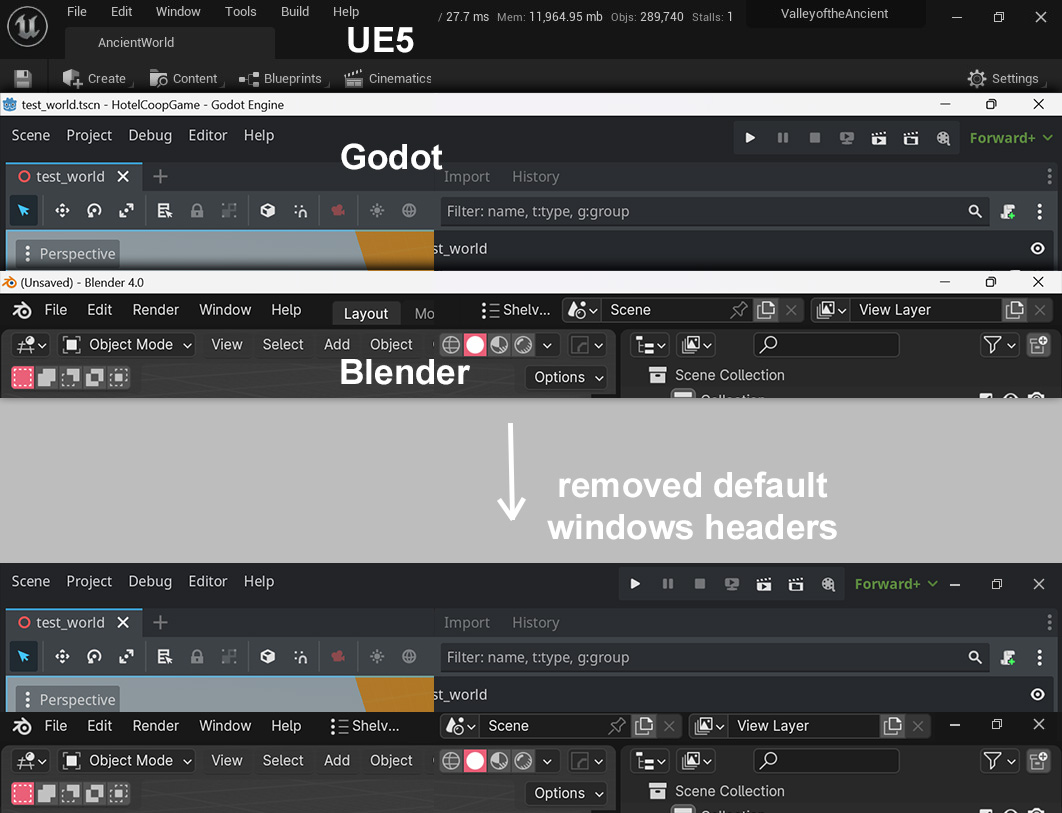Click New View Layer icon in the titled Blender window

click(x=1015, y=310)
